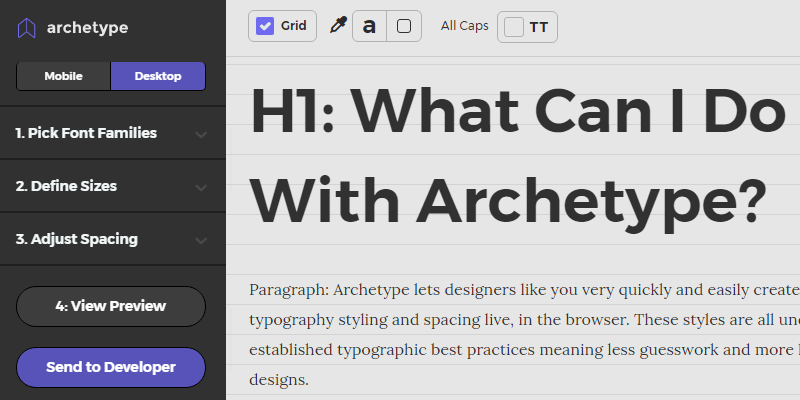800x400 pixels.
Task: Select the lowercase 'a' text color option
Action: click(x=369, y=26)
